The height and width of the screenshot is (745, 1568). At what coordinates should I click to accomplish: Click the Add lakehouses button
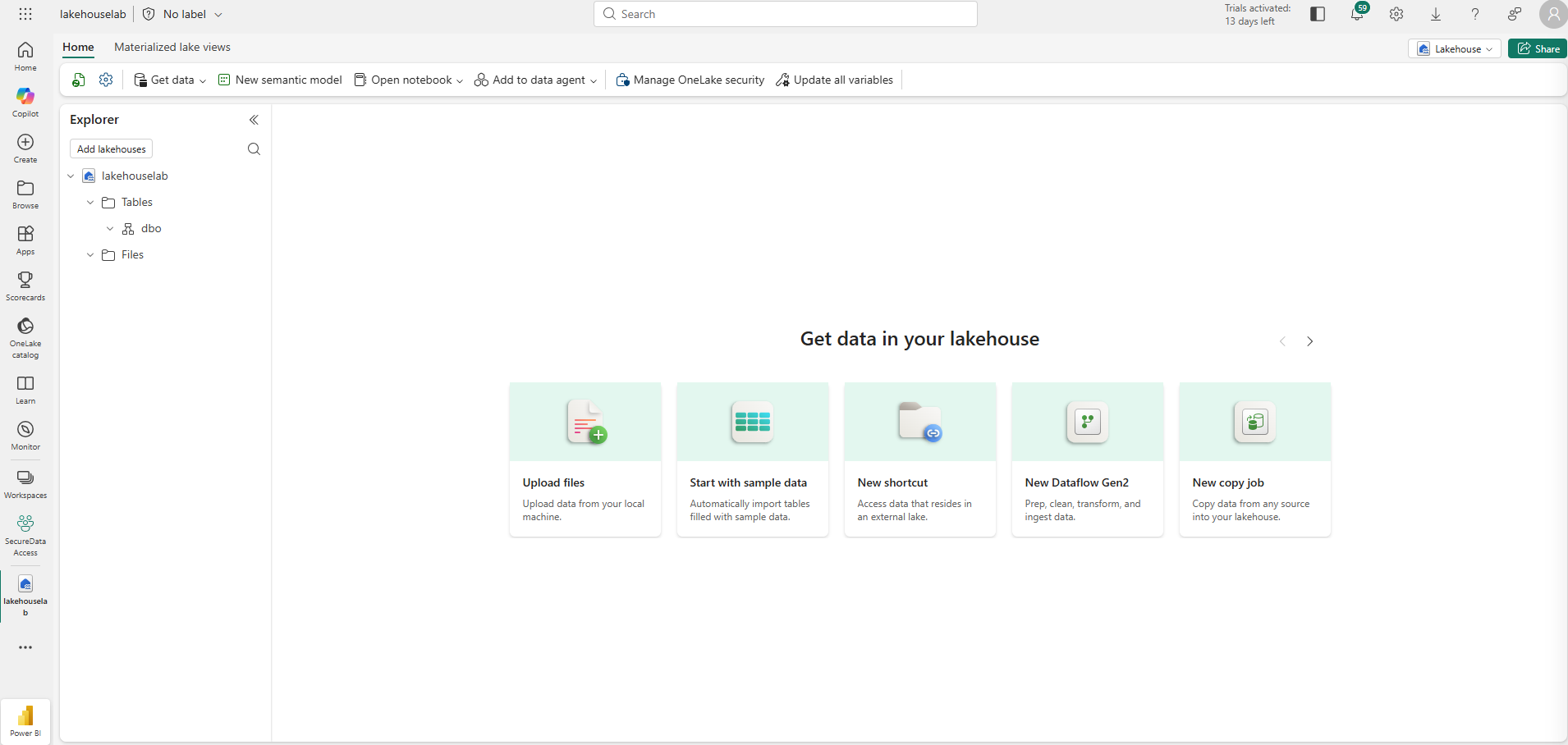coord(112,149)
